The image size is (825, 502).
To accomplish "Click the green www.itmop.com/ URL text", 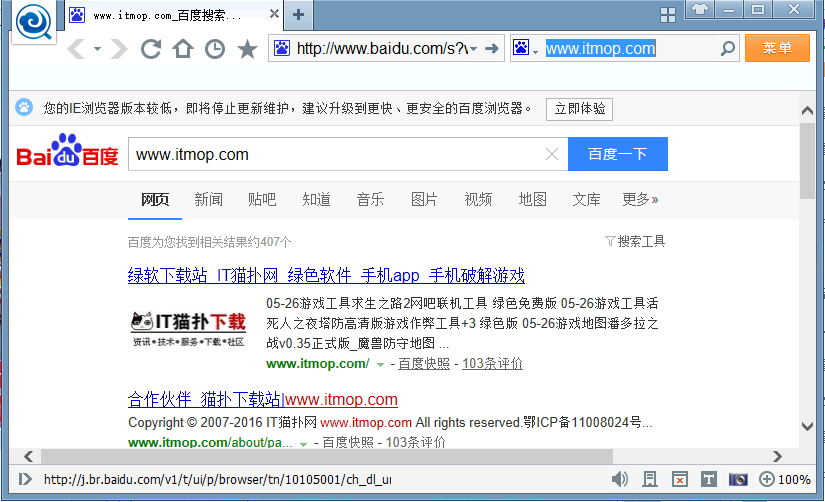I will click(x=318, y=364).
